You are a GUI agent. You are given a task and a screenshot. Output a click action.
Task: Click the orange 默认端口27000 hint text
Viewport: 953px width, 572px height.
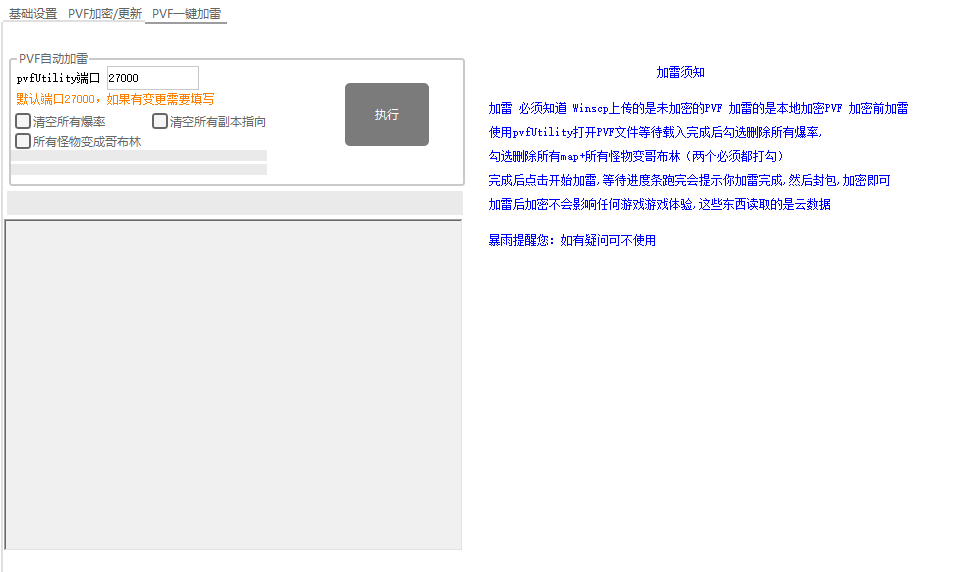click(x=115, y=99)
